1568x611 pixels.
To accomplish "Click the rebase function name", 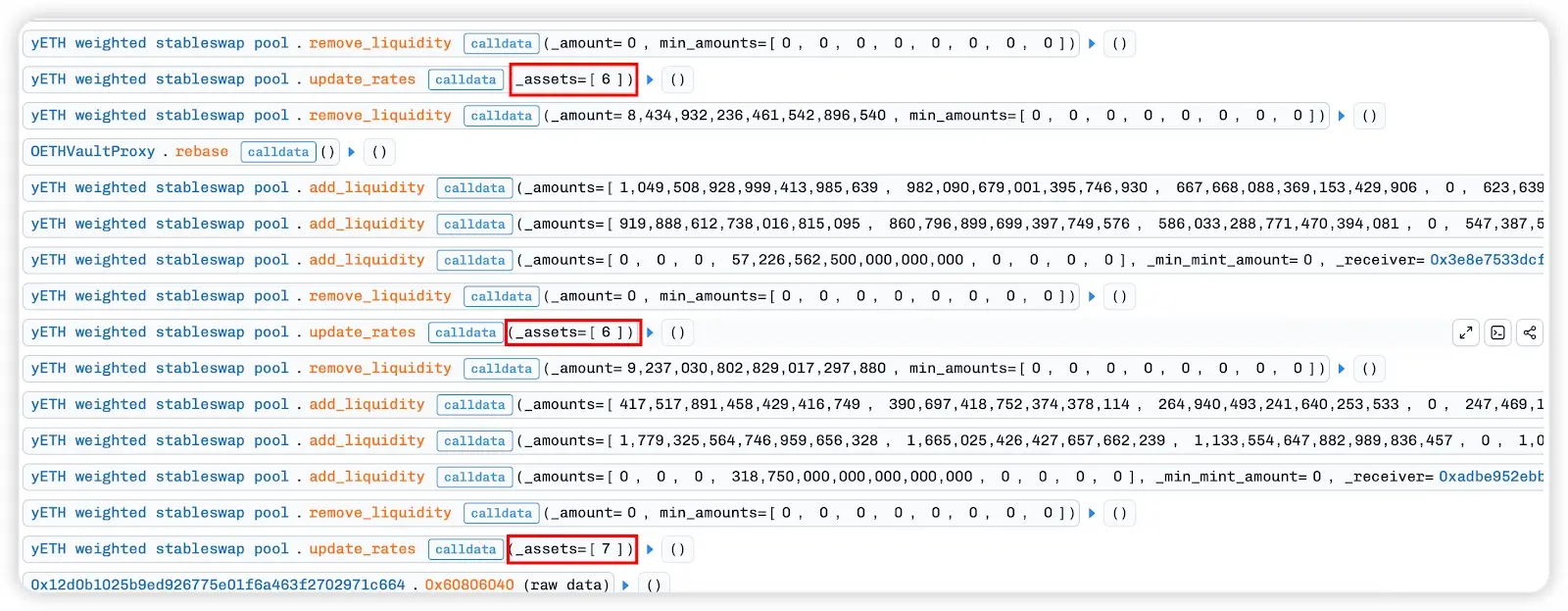I will [x=202, y=152].
